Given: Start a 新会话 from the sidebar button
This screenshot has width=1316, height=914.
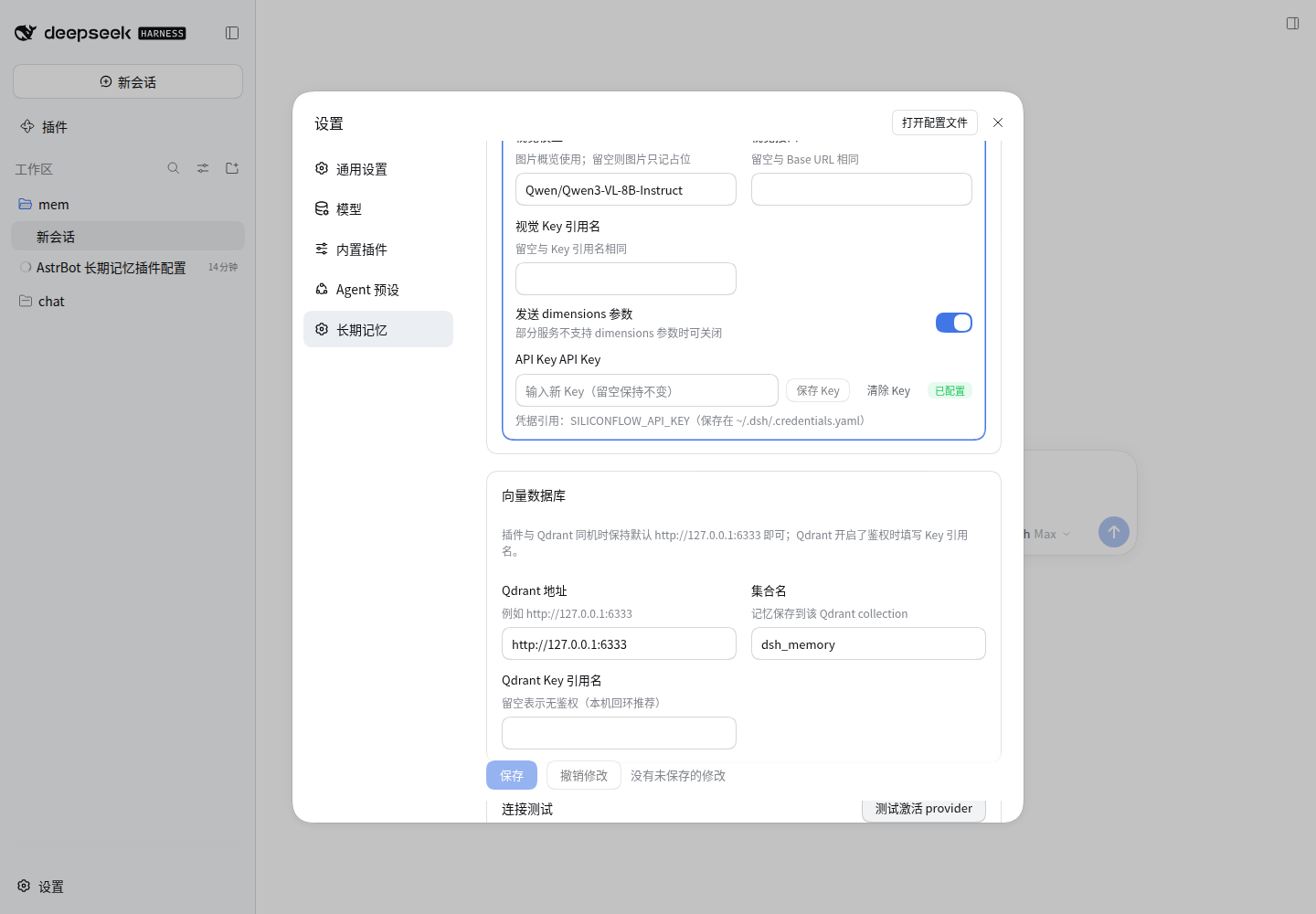Looking at the screenshot, I should pyautogui.click(x=128, y=81).
